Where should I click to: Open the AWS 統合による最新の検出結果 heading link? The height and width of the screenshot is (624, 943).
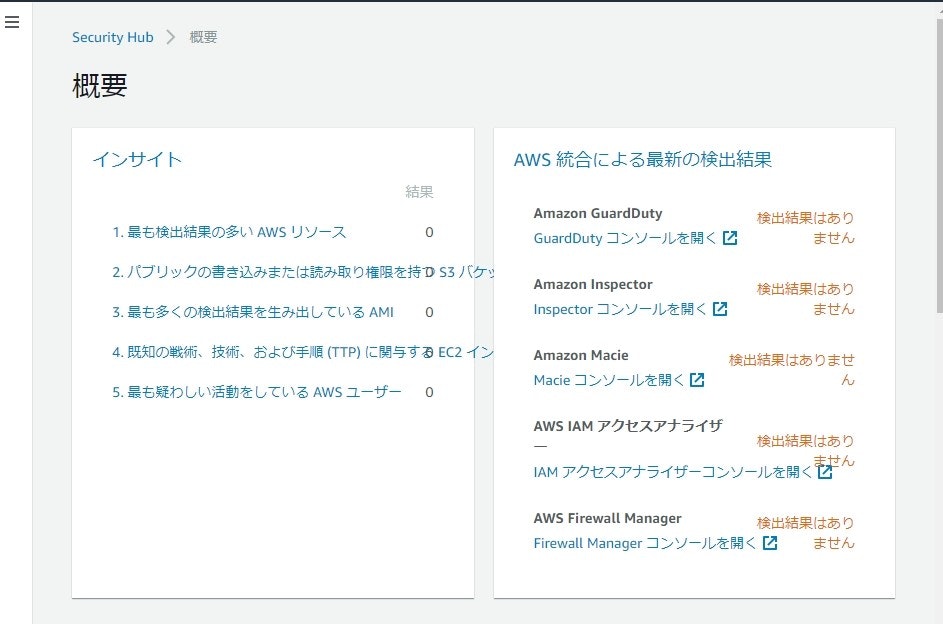(642, 159)
